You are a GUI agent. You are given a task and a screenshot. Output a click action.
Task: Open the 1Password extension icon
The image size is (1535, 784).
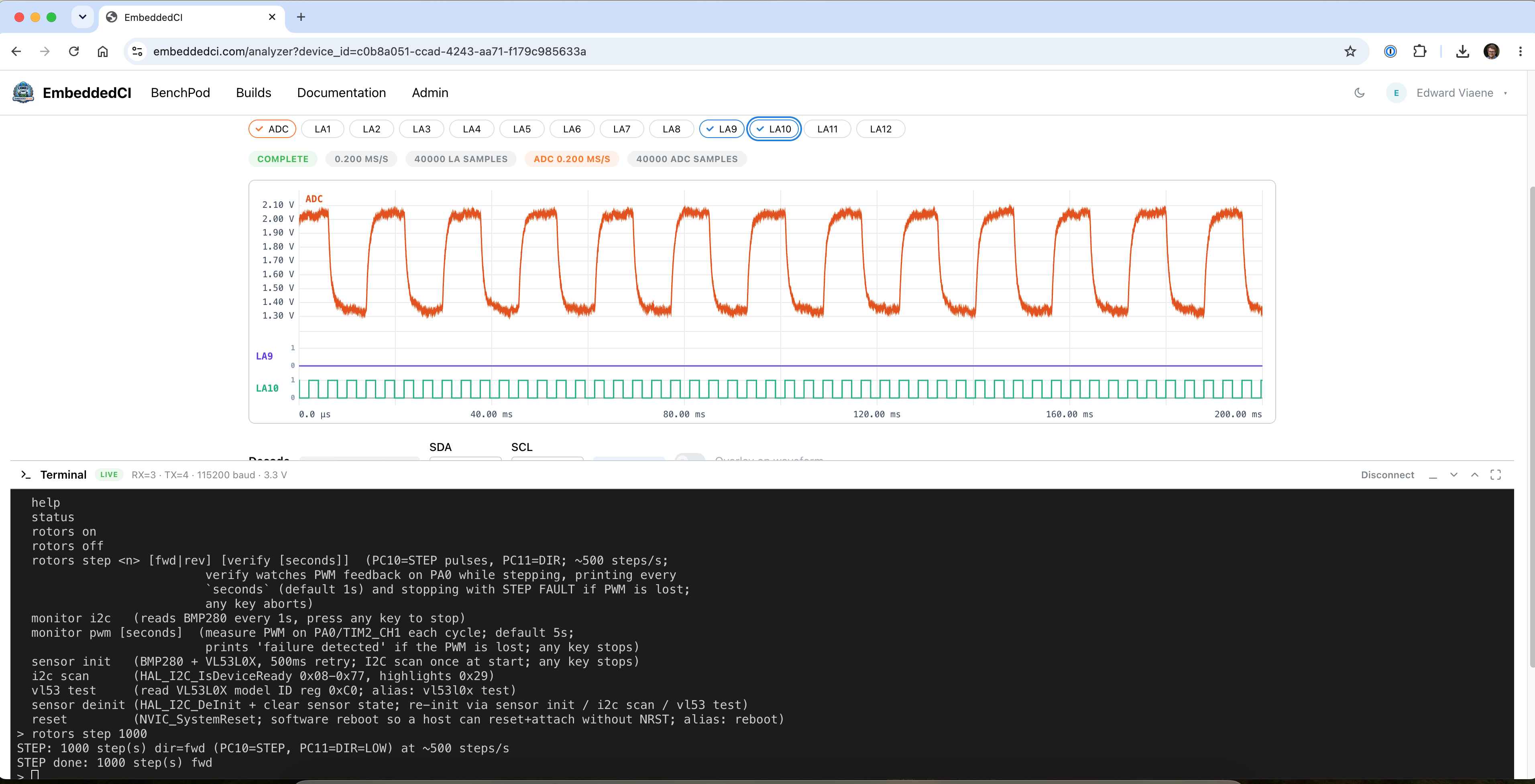[1390, 51]
